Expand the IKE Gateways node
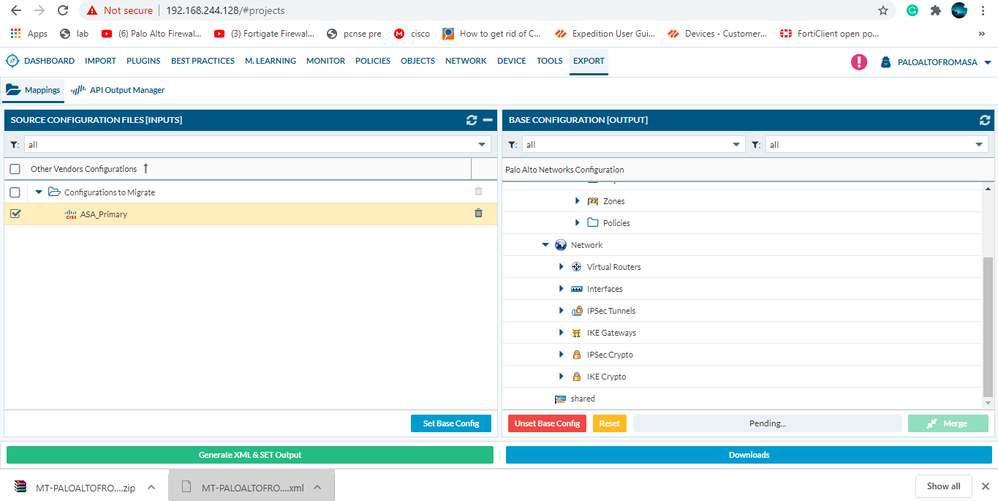 click(x=561, y=332)
